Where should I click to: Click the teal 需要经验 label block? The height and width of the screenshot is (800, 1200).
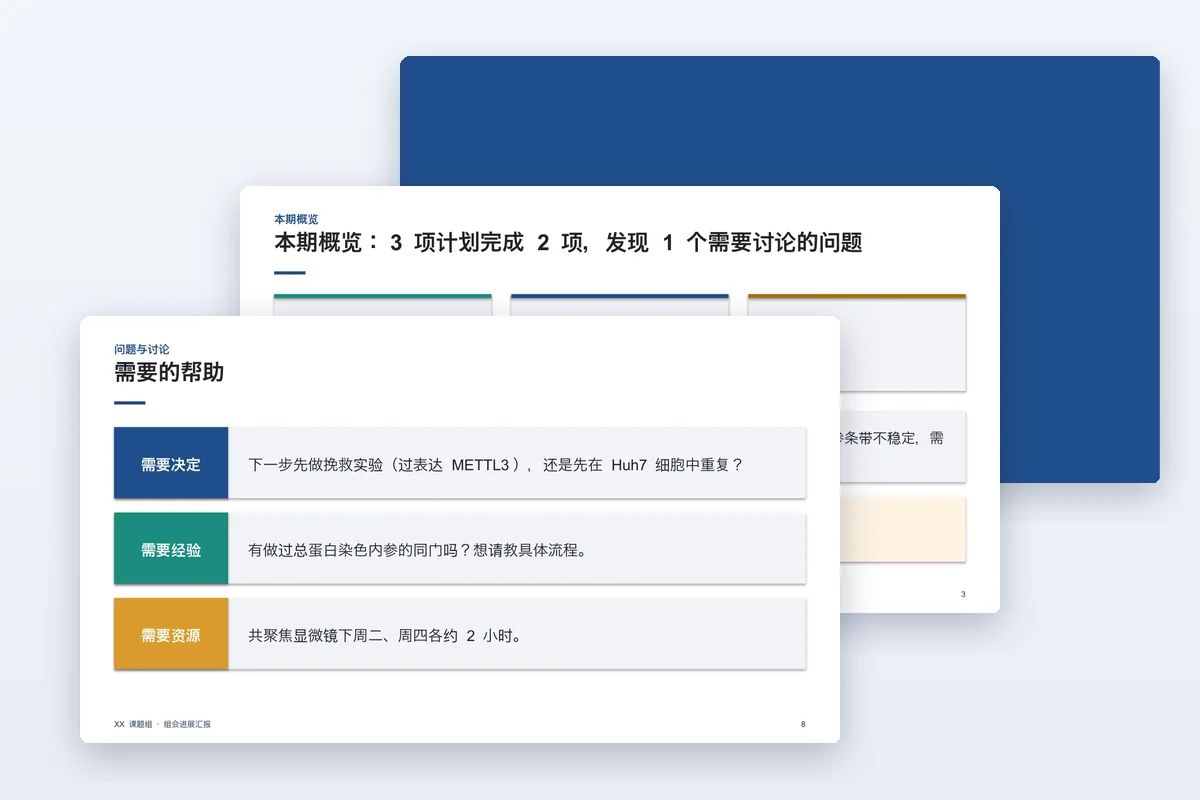[x=171, y=548]
